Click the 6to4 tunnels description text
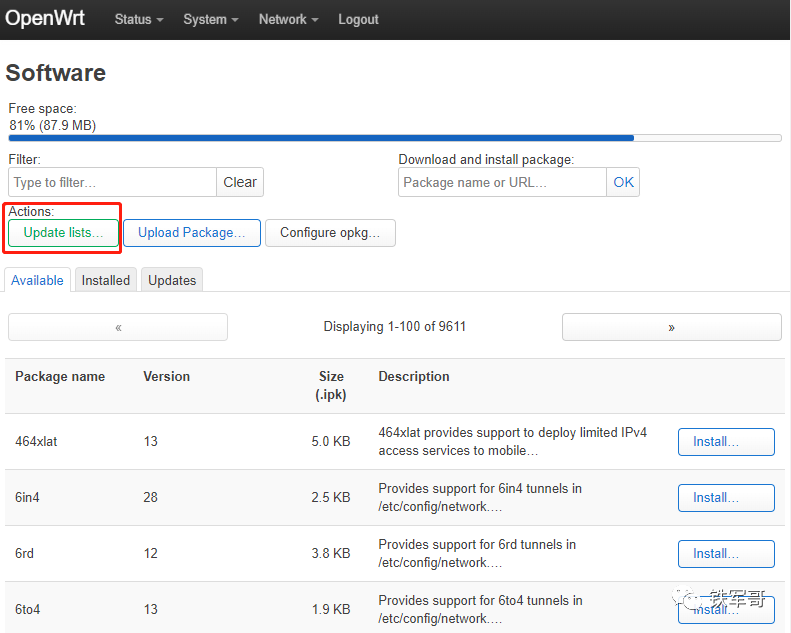791x633 pixels. (480, 609)
